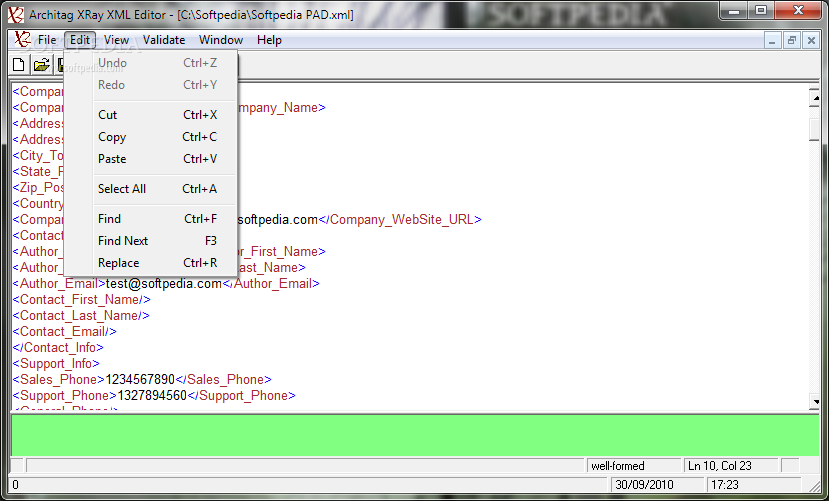The height and width of the screenshot is (501, 829).
Task: Click the Author_Email line test@softpedia.com text
Action: 164,284
